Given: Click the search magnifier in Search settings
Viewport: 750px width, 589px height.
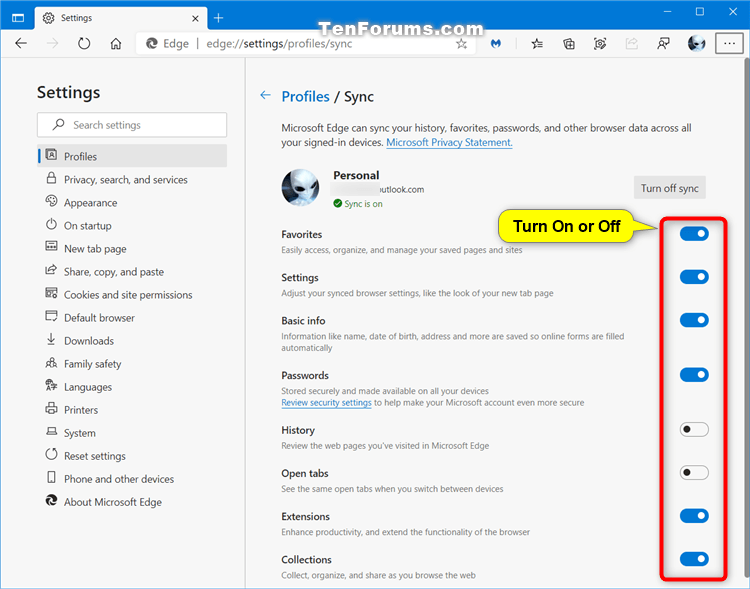Looking at the screenshot, I should coord(58,124).
